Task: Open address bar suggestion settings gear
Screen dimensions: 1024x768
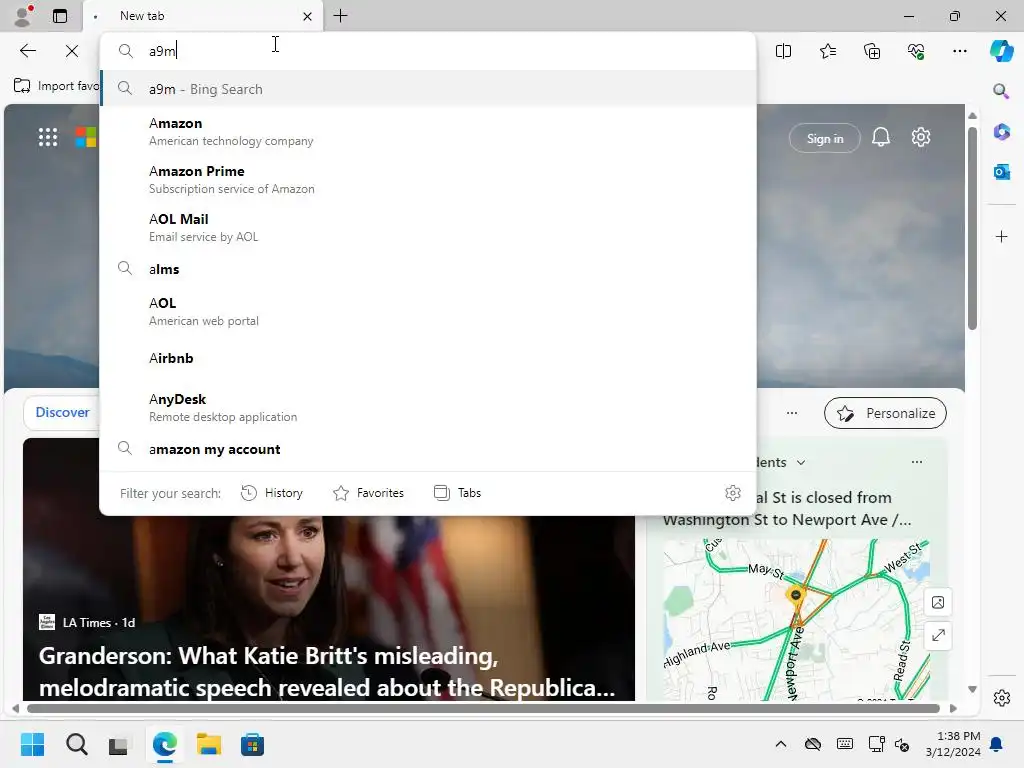Action: click(733, 493)
